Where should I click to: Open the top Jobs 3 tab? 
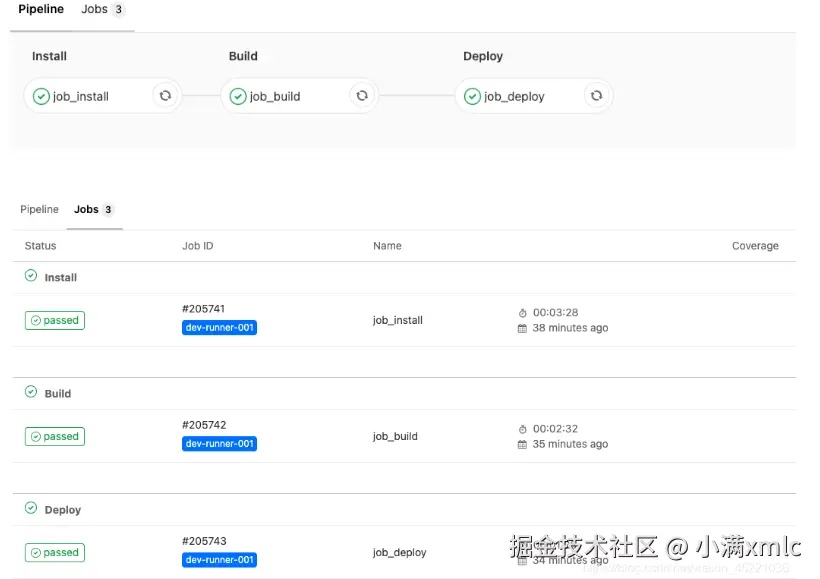(102, 9)
